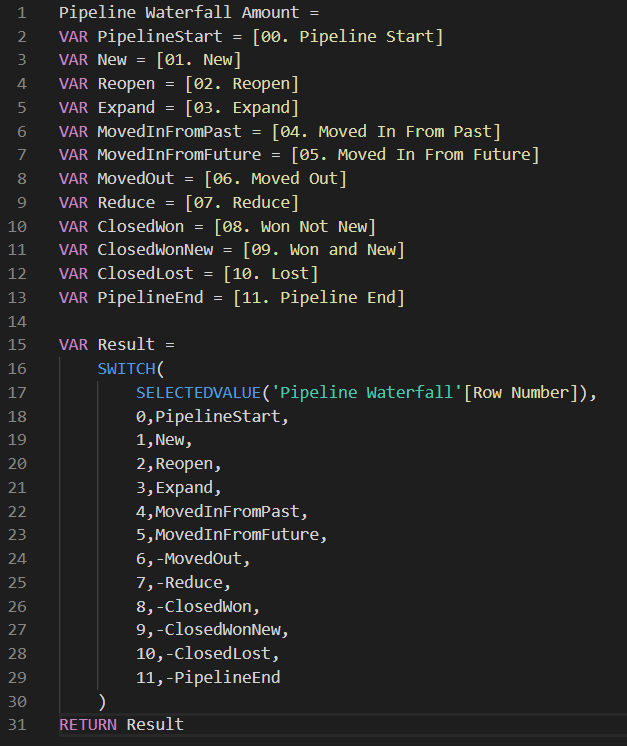Click the RETURN keyword on the last line
Screen dimensions: 627x746
(x=87, y=724)
